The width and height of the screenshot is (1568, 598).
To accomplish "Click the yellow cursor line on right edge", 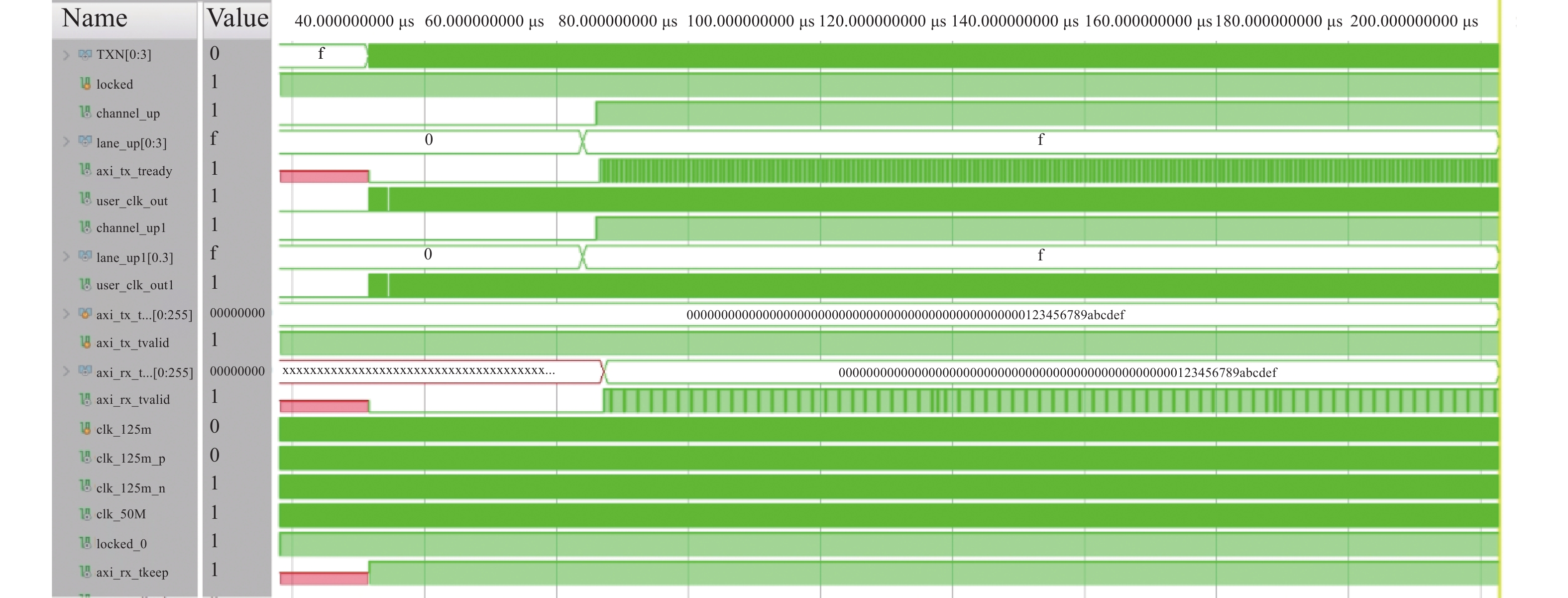I will (x=1500, y=305).
